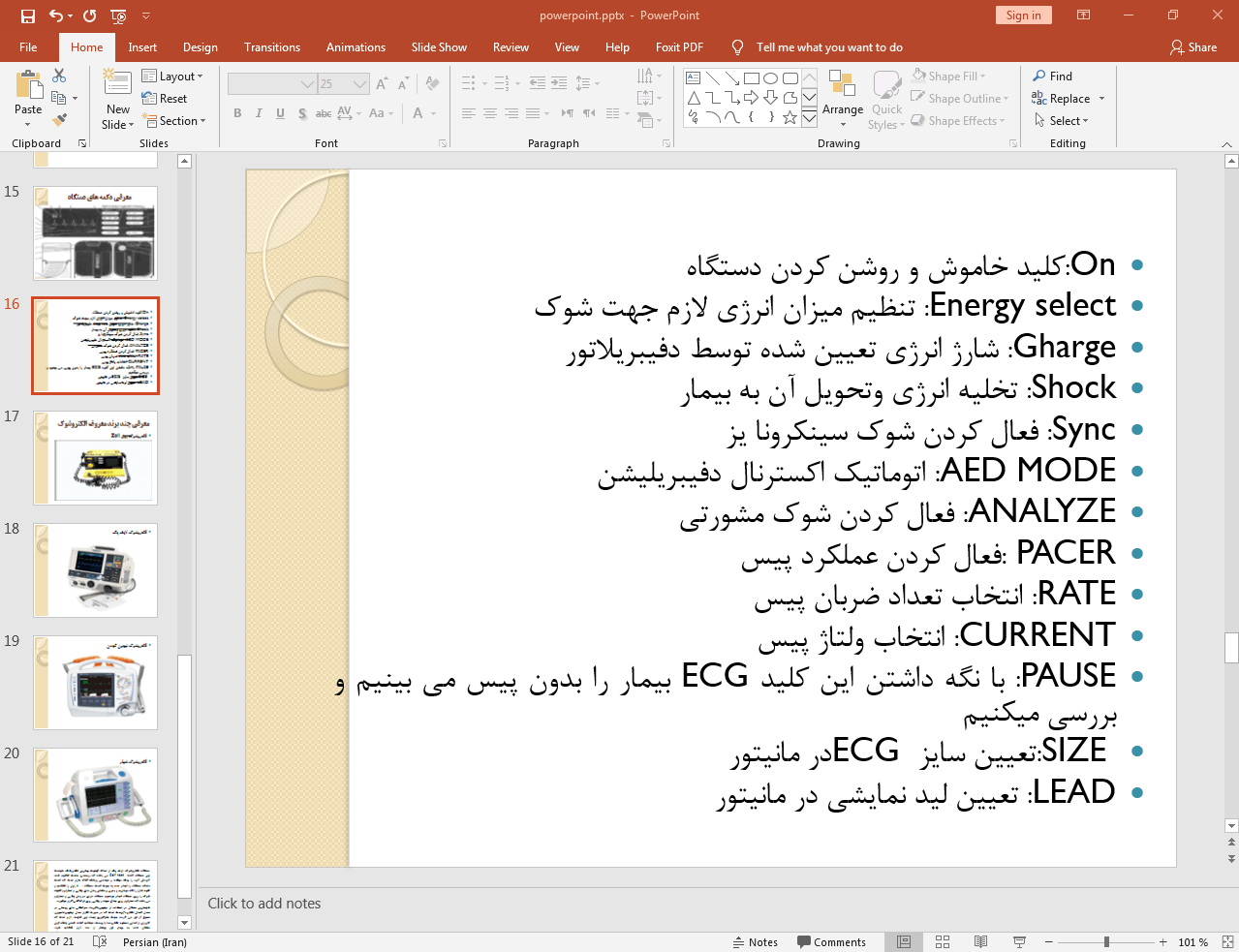
Task: Switch to Reading view icon
Action: (x=980, y=941)
